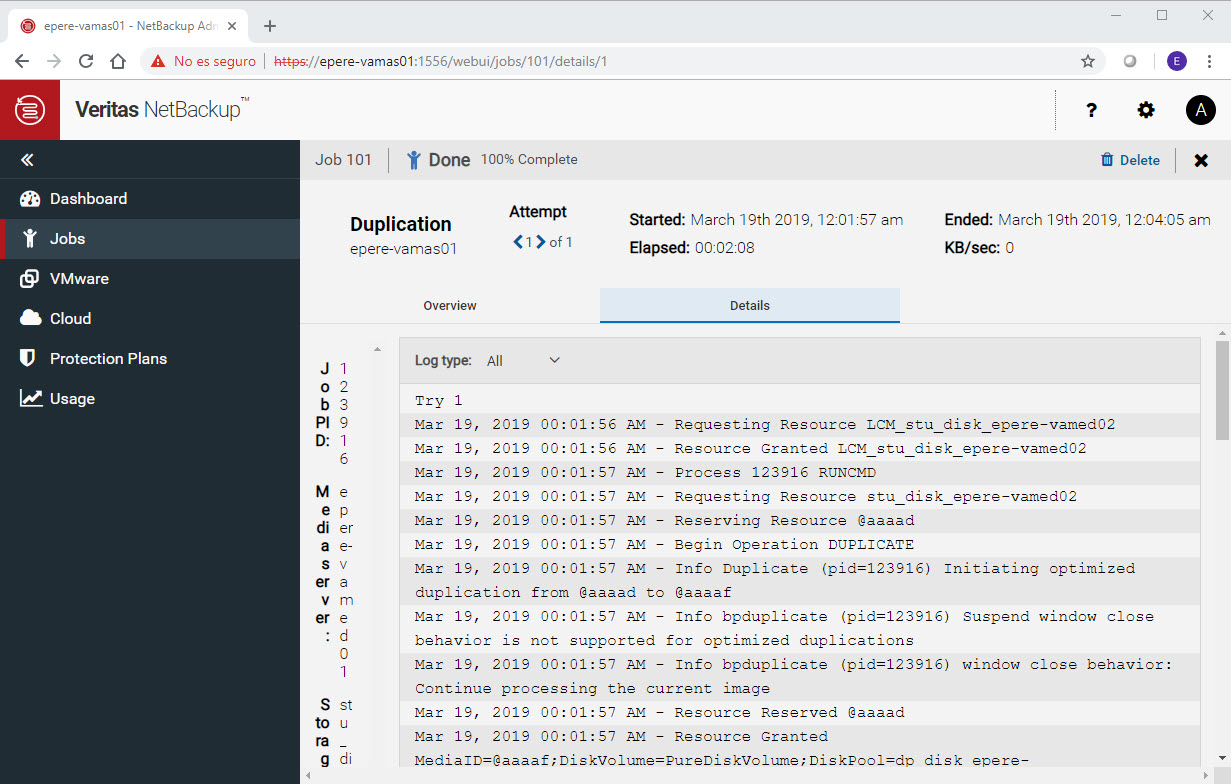1231x784 pixels.
Task: Click the 'Process 123916 RUNCMD' log line
Action: point(800,473)
